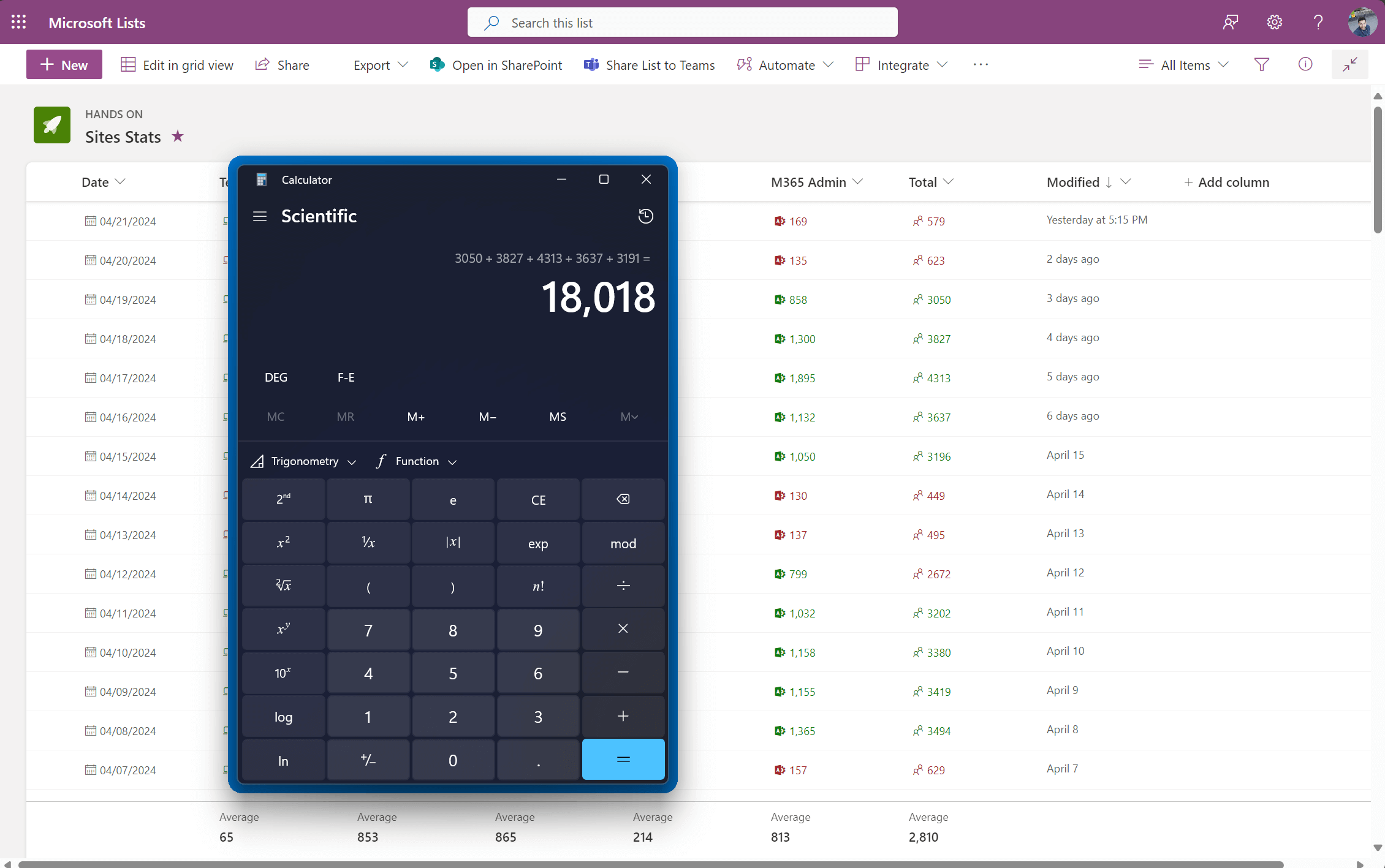Click inside the Search this list field
Image resolution: width=1385 pixels, height=868 pixels.
pyautogui.click(x=682, y=22)
